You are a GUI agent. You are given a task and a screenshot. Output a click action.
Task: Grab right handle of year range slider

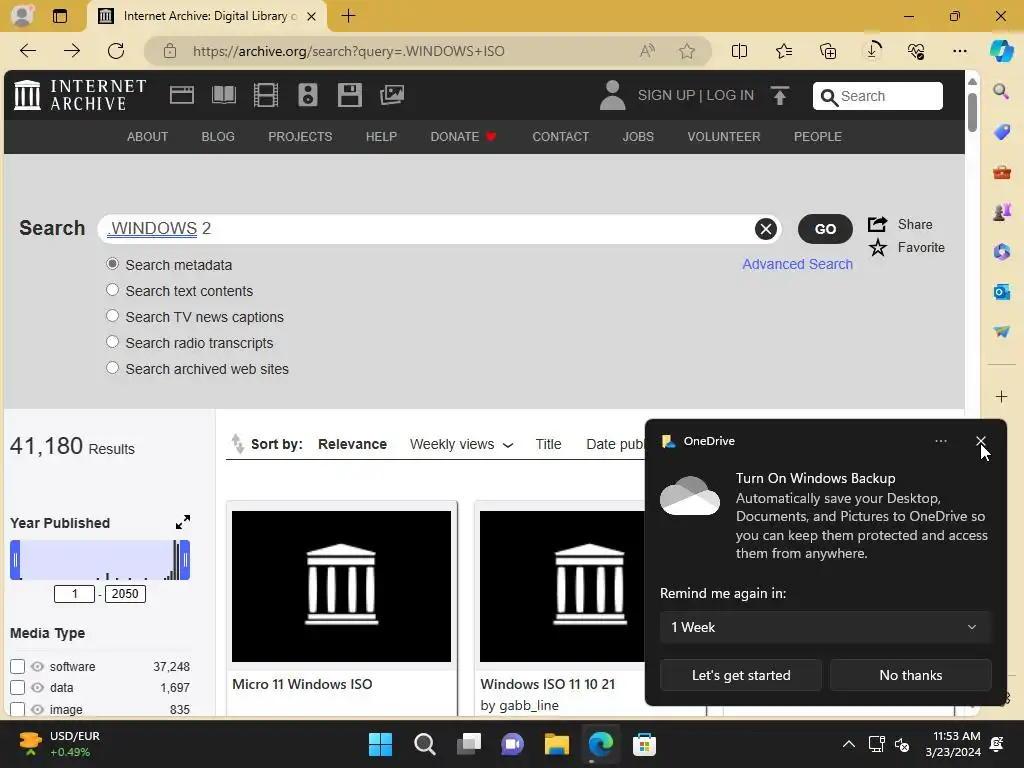185,560
